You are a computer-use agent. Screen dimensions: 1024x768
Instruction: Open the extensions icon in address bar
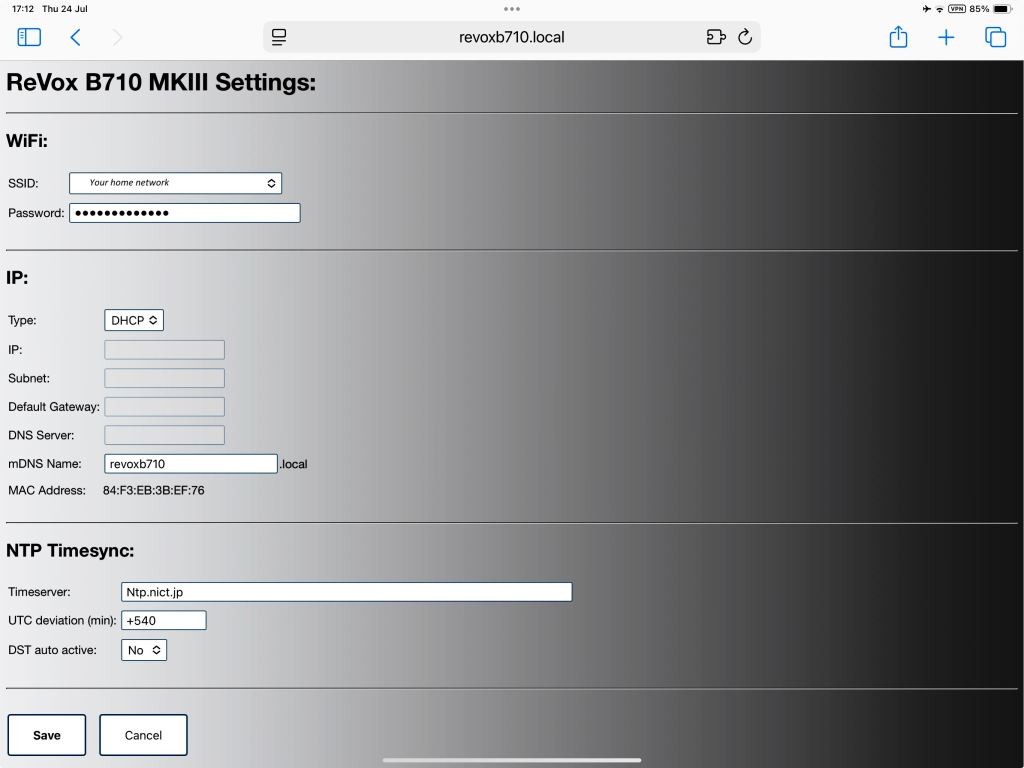click(x=716, y=37)
